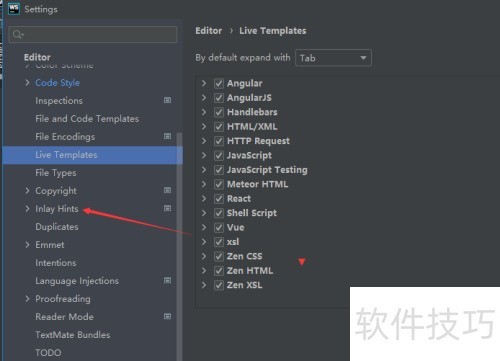
Task: Select File Encodings in settings tree
Action: (x=65, y=137)
